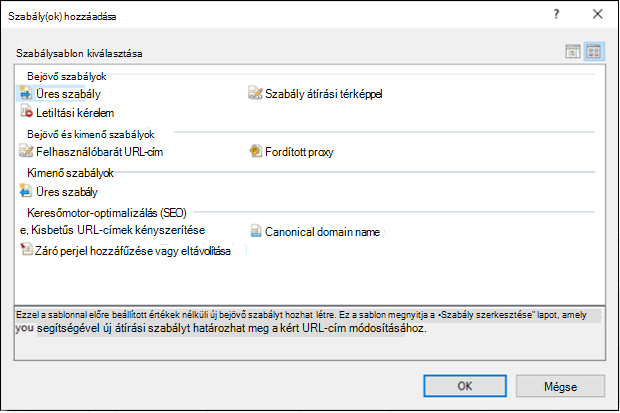Select the inbound Üres szabály template icon
This screenshot has height=413, width=620.
tap(26, 93)
